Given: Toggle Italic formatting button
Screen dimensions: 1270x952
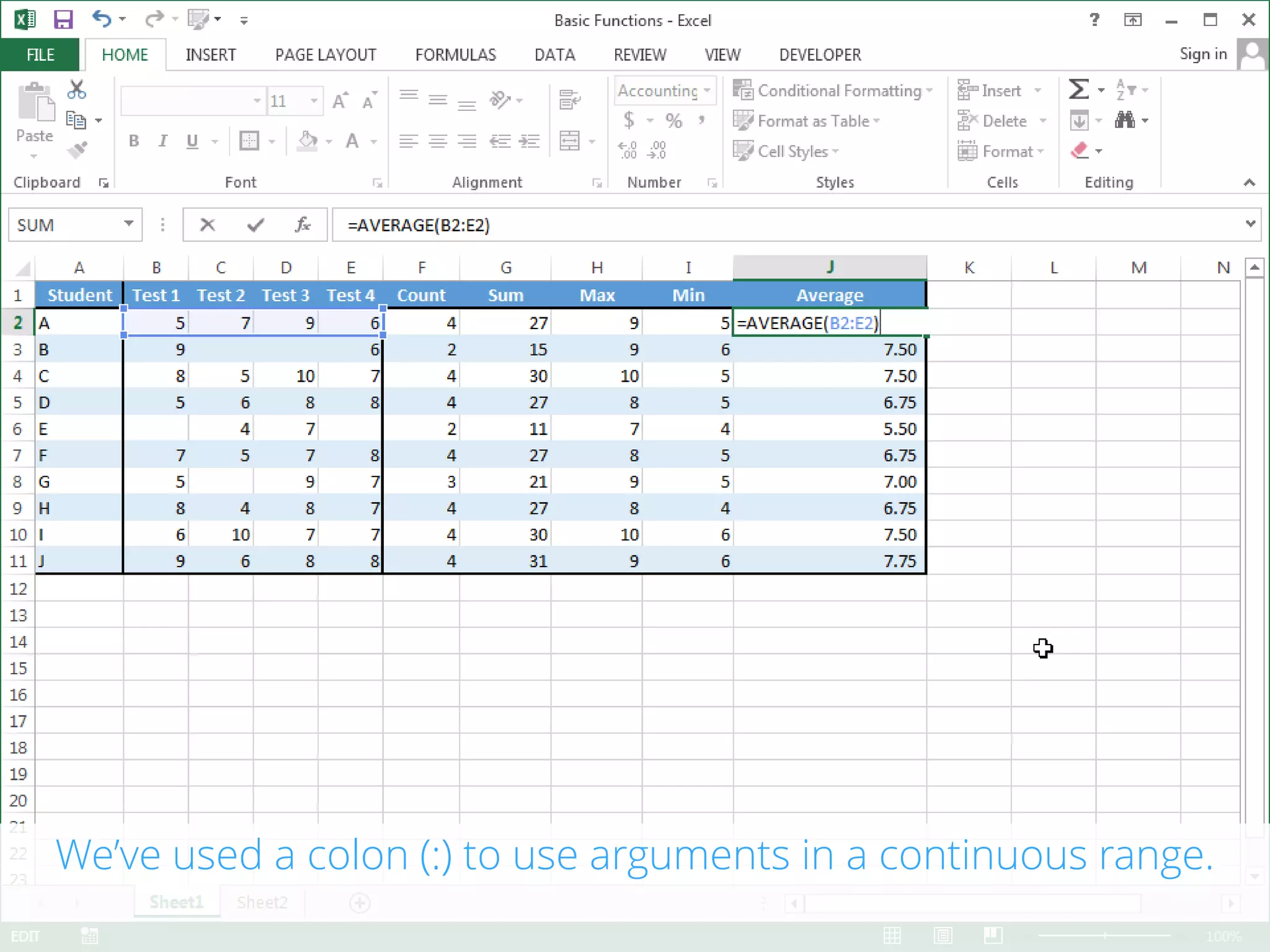Looking at the screenshot, I should coord(162,141).
